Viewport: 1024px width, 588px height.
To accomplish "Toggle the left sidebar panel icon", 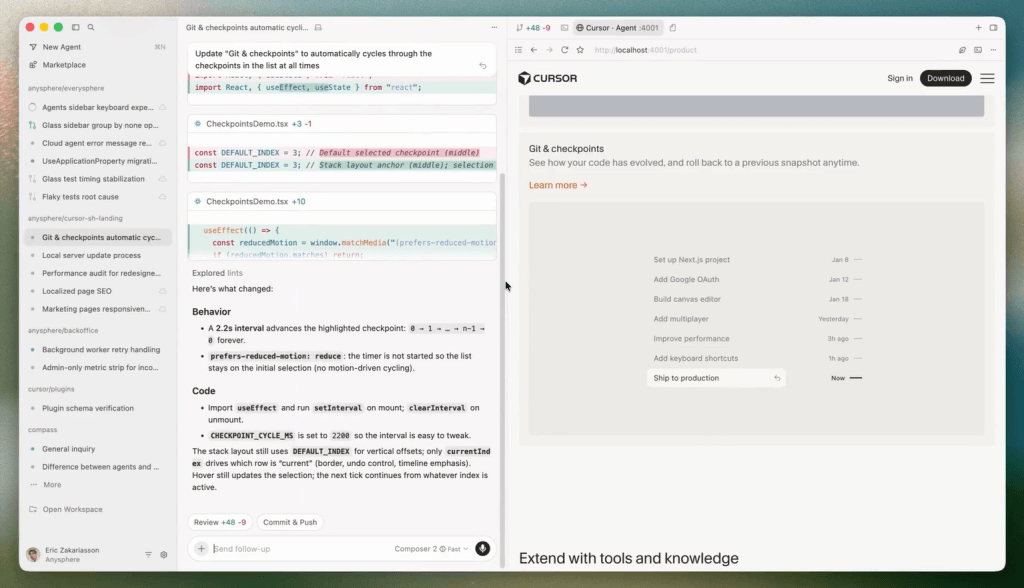I will pos(76,27).
